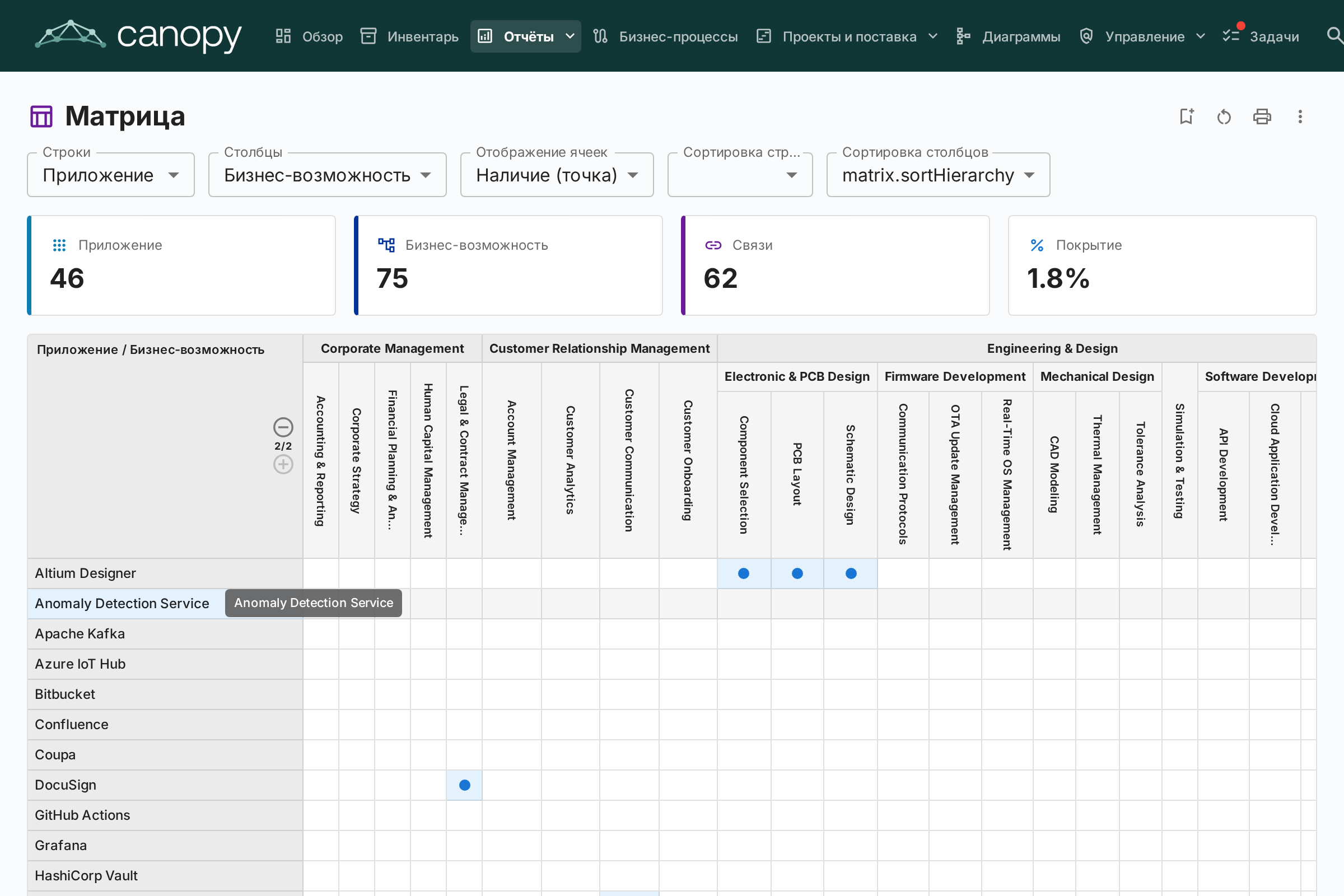Click the Corporate Management column group

tap(392, 348)
